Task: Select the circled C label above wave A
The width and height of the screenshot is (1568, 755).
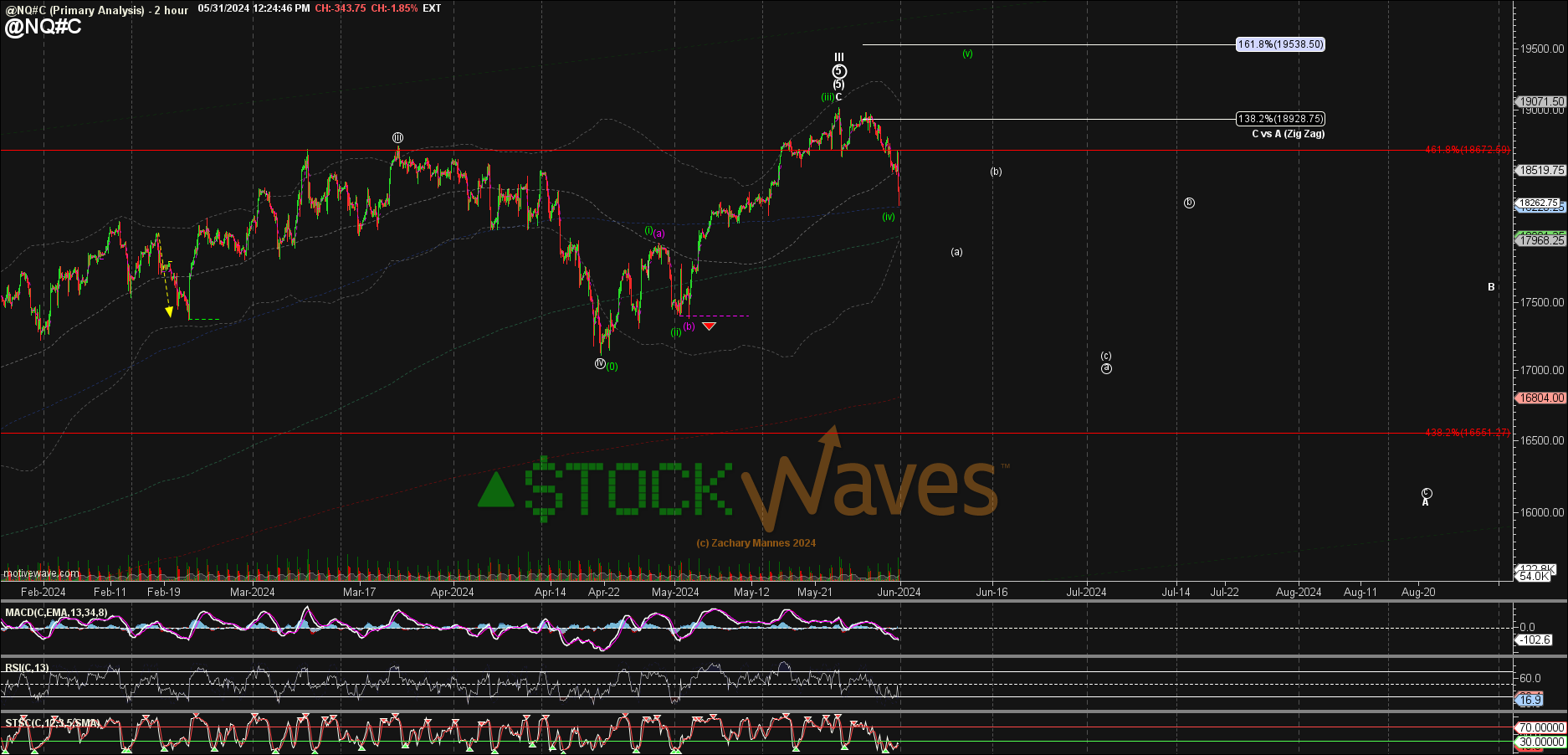Action: coord(1427,493)
